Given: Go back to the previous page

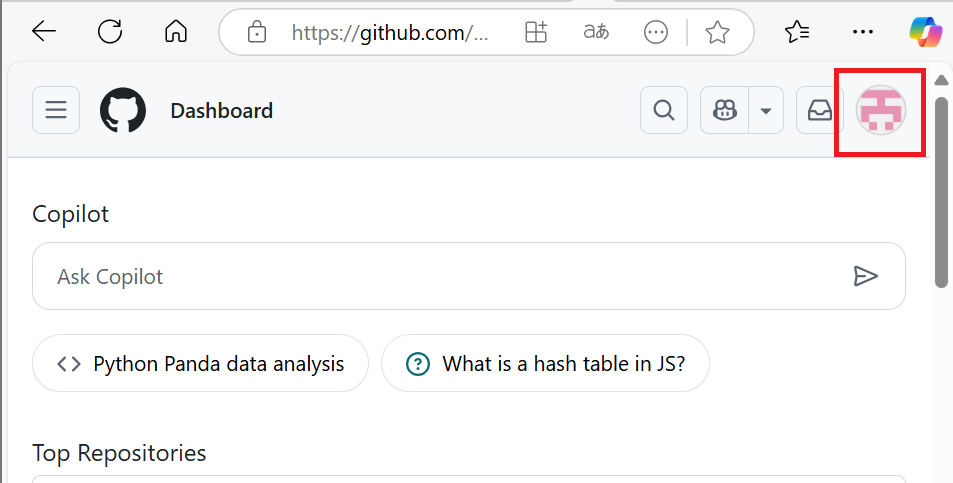Looking at the screenshot, I should click(x=44, y=32).
